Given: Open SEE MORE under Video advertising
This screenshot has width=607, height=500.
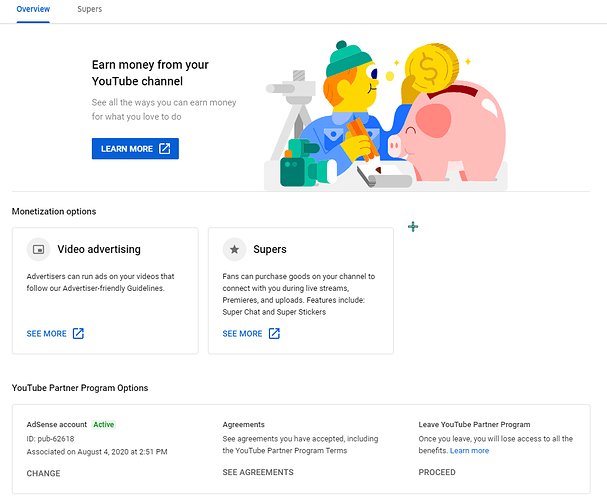Looking at the screenshot, I should click(55, 334).
